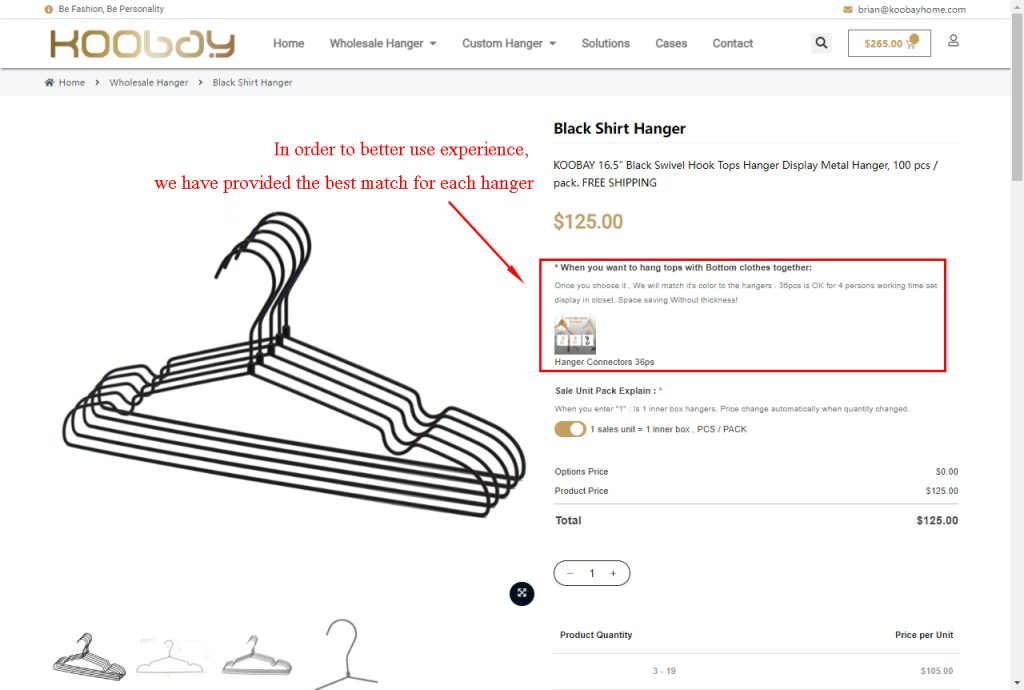Increase quantity with the plus button

click(x=613, y=573)
